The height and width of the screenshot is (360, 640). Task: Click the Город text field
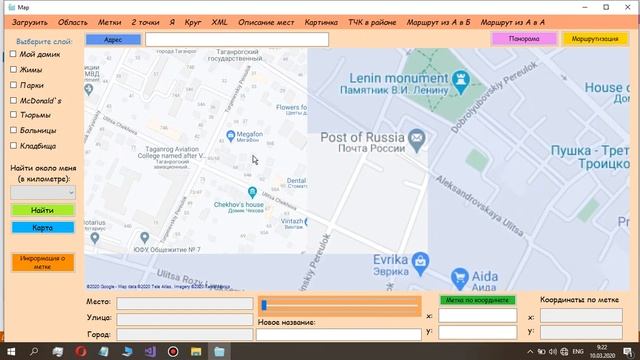184,335
